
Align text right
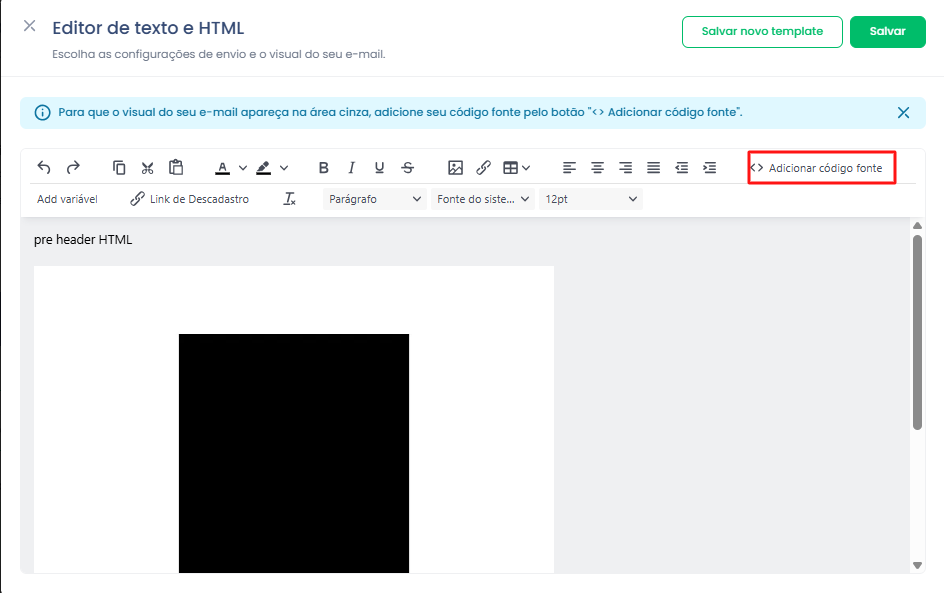[626, 167]
